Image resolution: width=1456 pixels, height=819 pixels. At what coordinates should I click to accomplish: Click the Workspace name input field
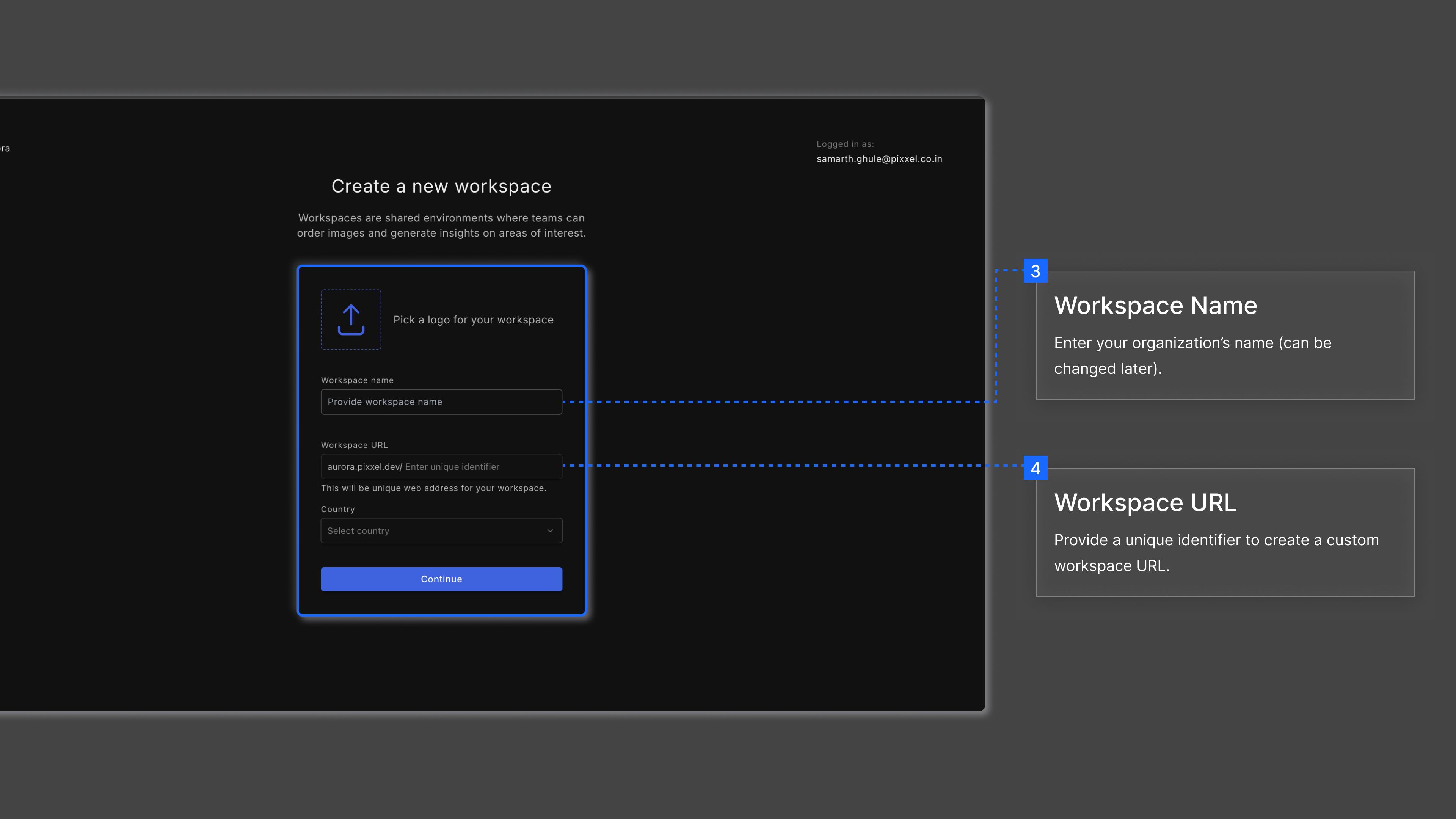click(x=441, y=402)
